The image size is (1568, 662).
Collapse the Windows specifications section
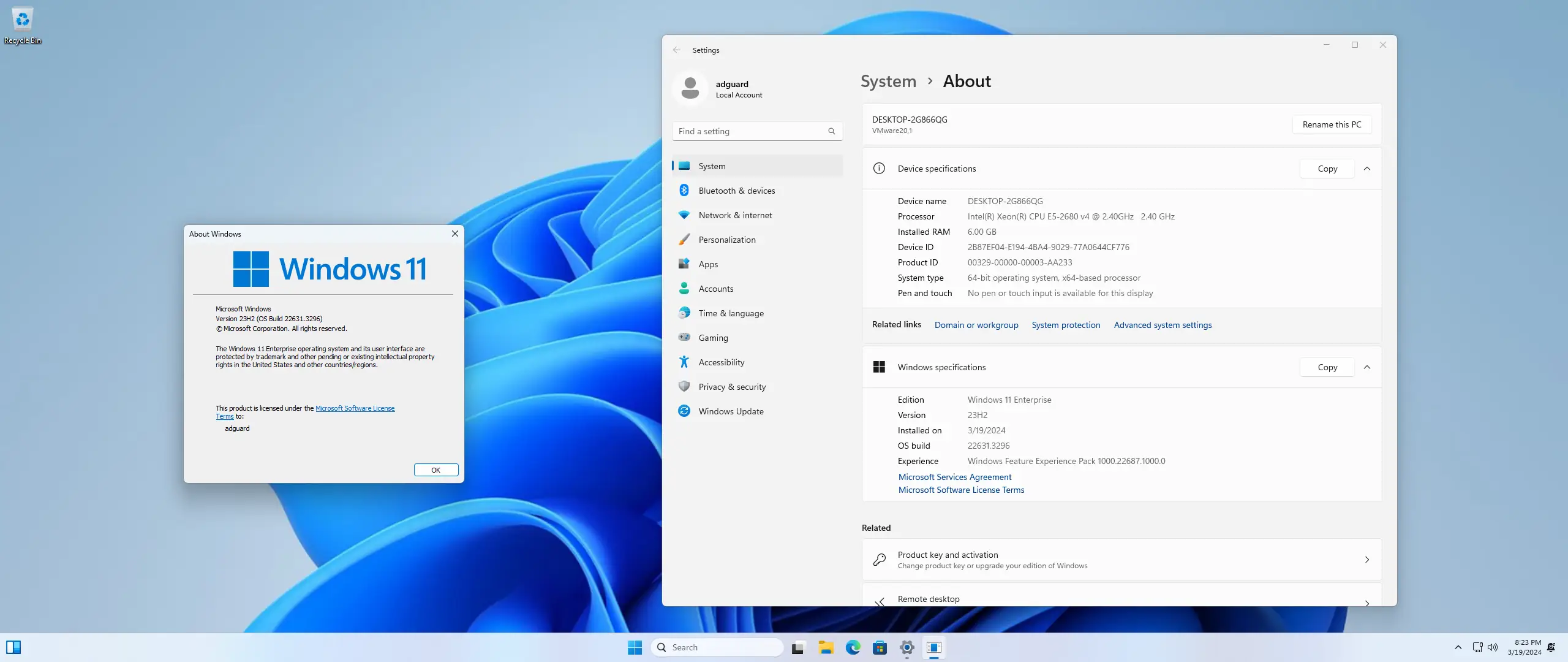point(1367,367)
